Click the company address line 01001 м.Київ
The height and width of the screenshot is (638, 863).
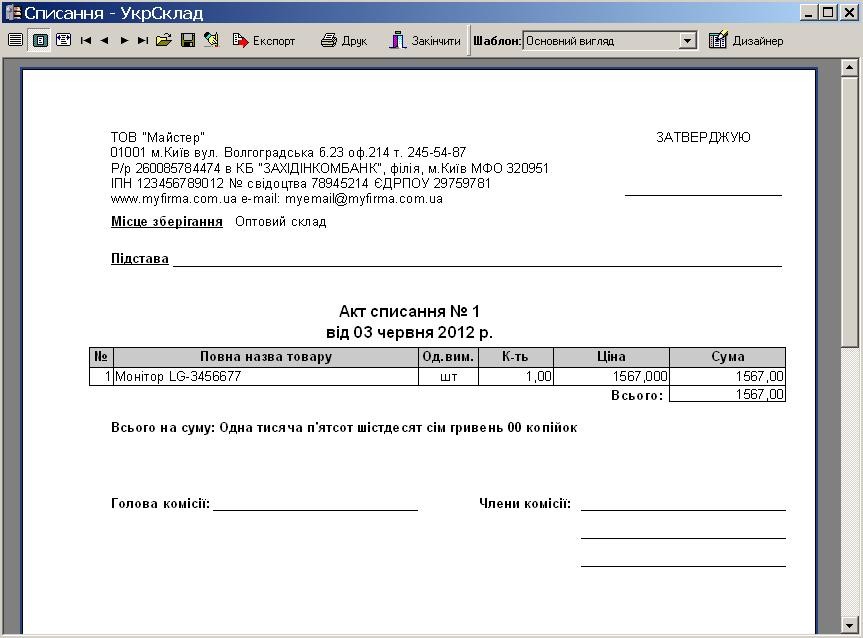point(288,152)
